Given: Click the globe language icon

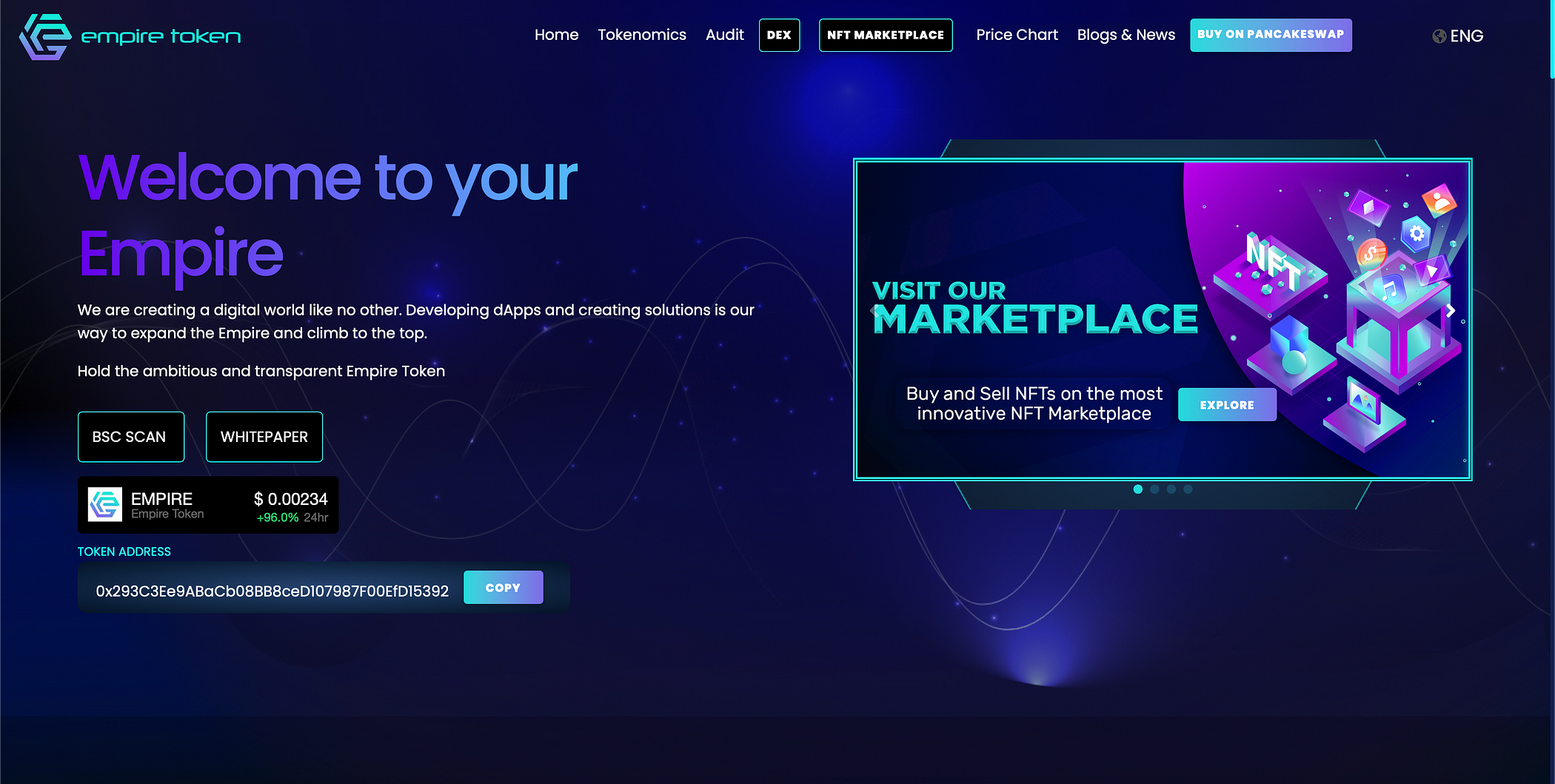Looking at the screenshot, I should pyautogui.click(x=1439, y=36).
